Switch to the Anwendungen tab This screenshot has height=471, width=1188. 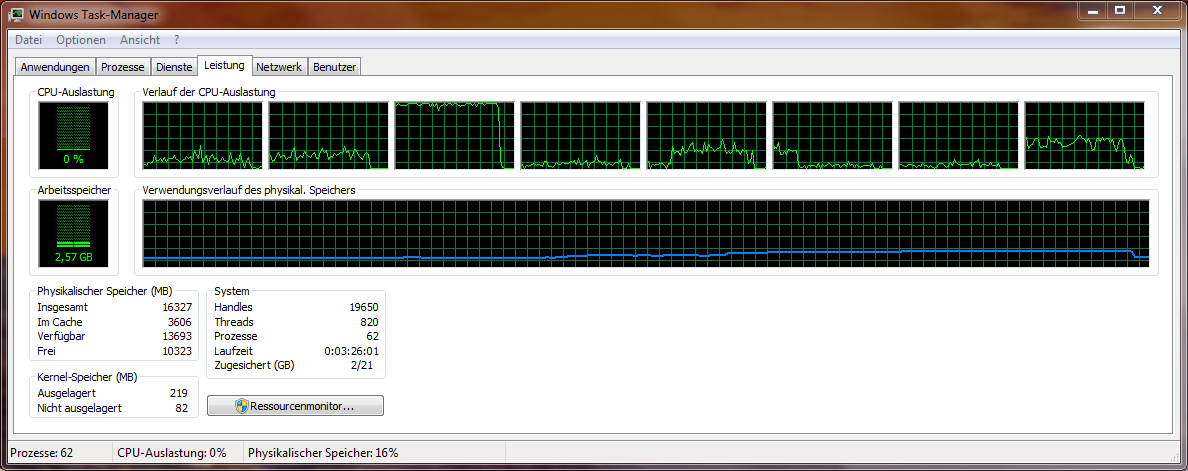[56, 67]
